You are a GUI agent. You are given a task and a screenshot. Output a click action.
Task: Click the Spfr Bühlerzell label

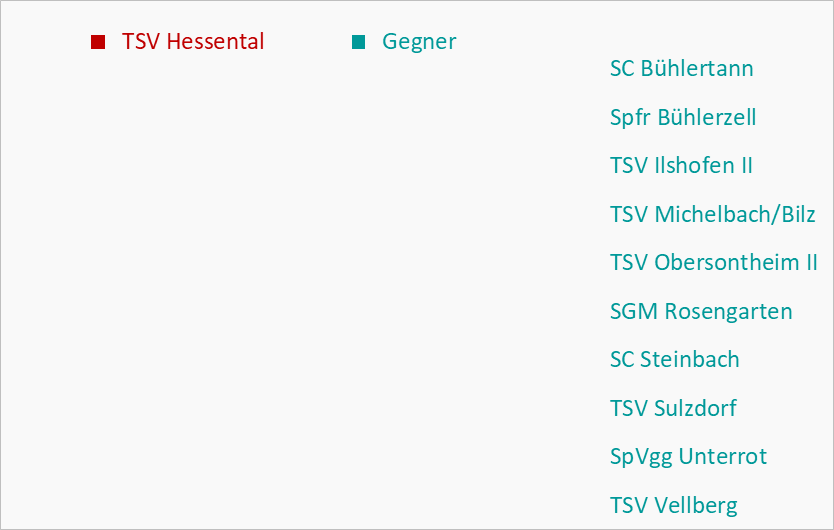pos(683,118)
